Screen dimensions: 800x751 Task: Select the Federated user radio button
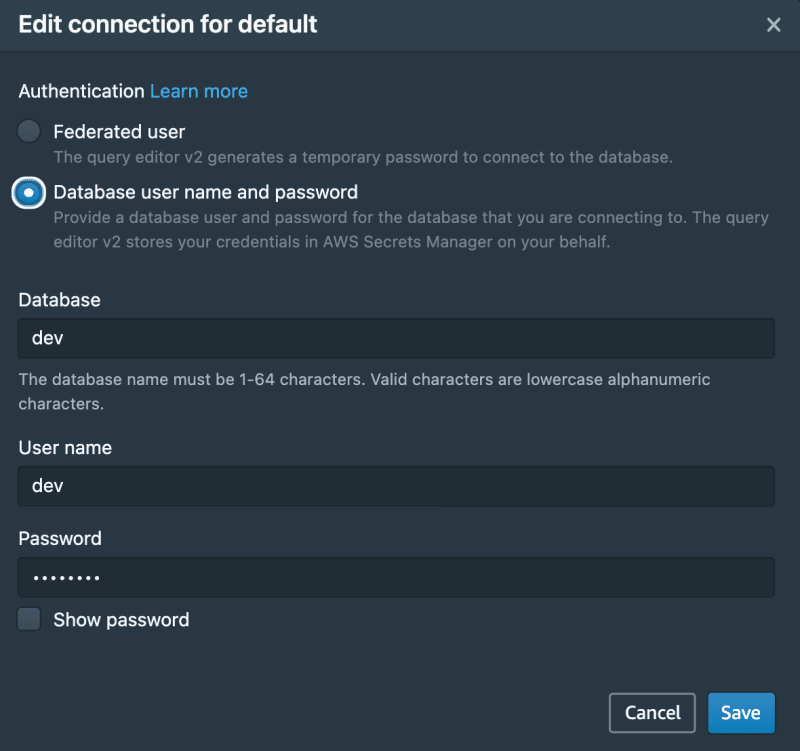click(29, 132)
